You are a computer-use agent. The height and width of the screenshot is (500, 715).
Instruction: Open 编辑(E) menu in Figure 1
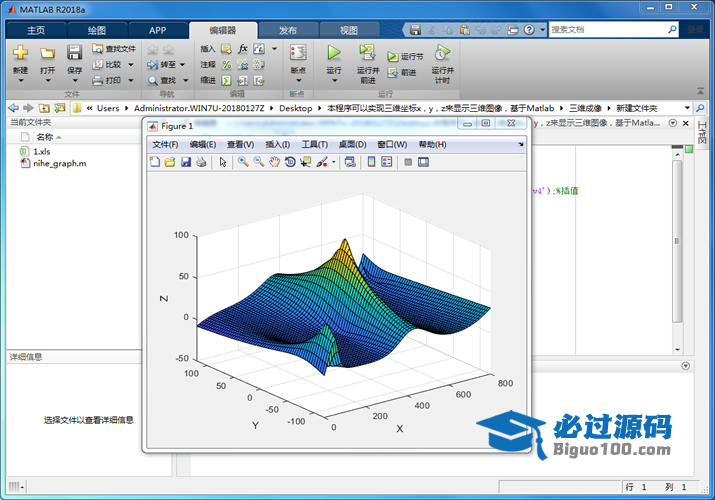tap(203, 144)
